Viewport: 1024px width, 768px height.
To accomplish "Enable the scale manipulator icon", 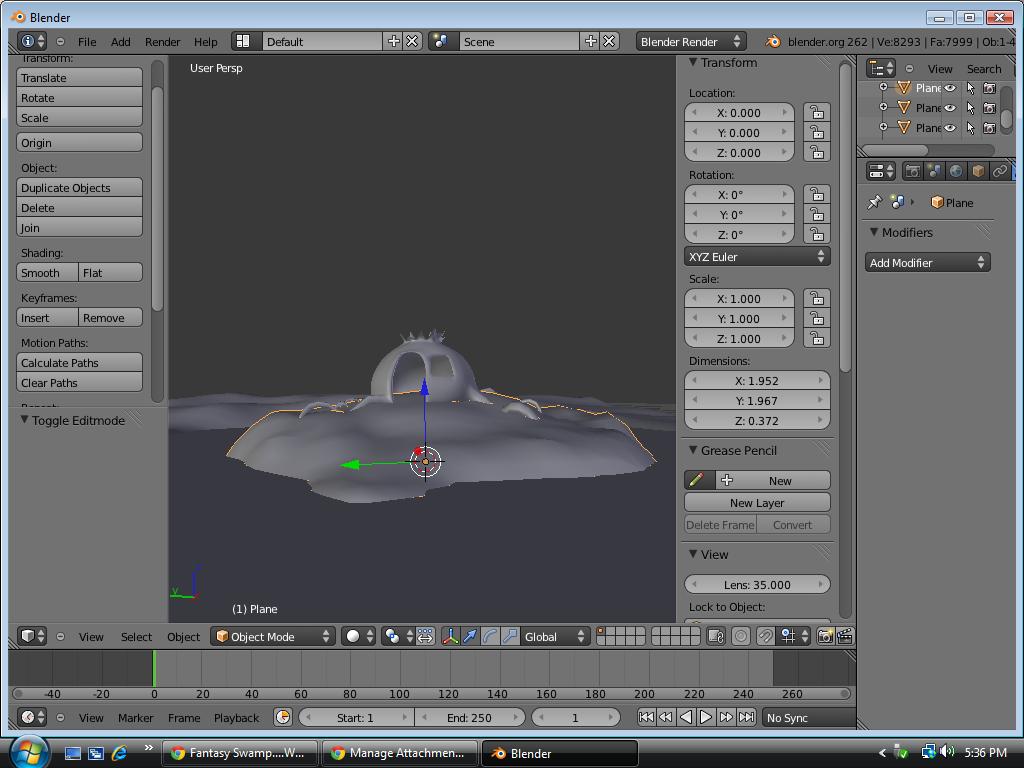I will tap(510, 636).
